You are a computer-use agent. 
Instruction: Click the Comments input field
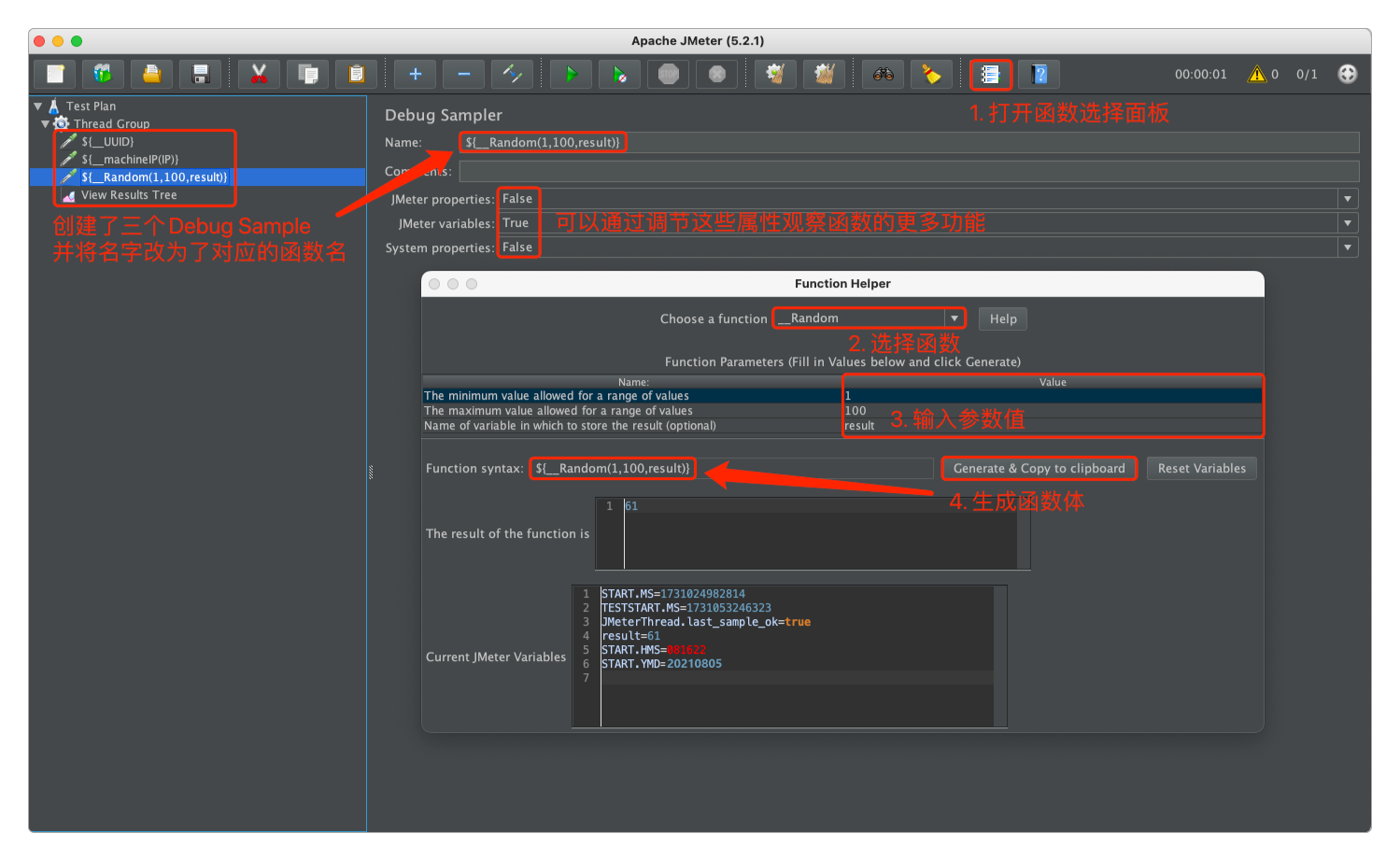click(x=909, y=172)
